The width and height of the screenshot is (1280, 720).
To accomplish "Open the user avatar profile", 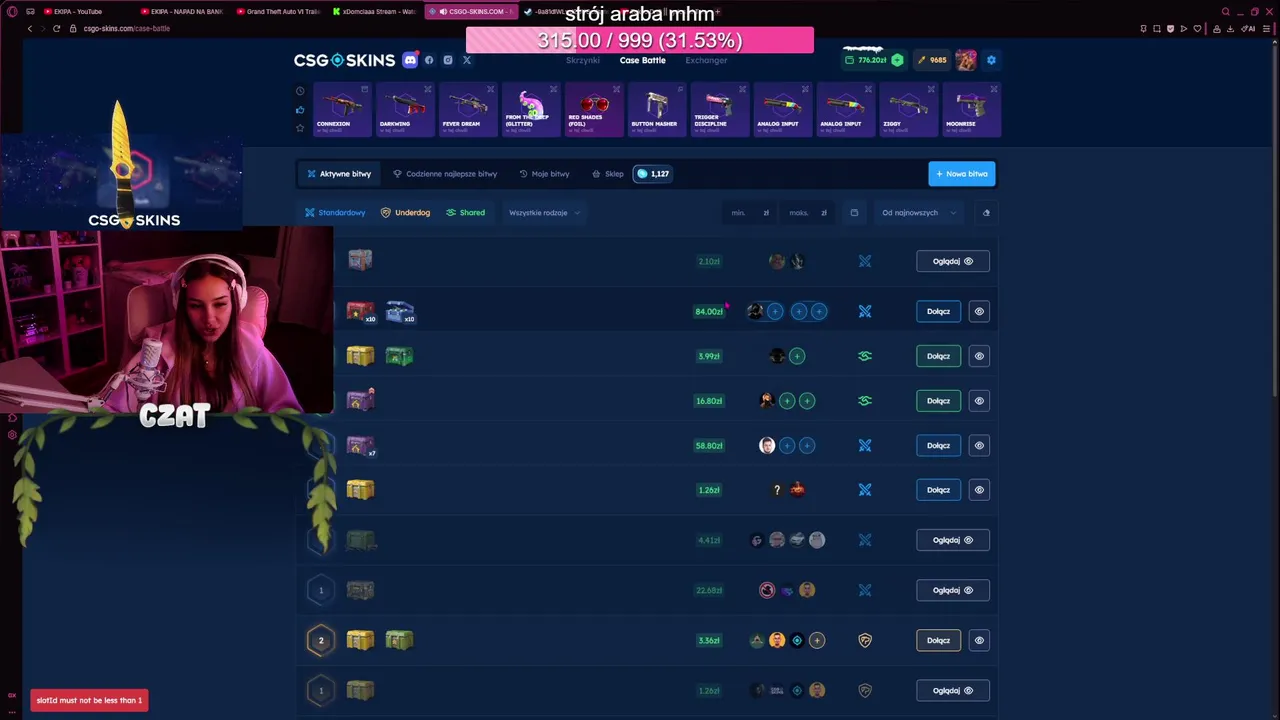I will tap(965, 60).
